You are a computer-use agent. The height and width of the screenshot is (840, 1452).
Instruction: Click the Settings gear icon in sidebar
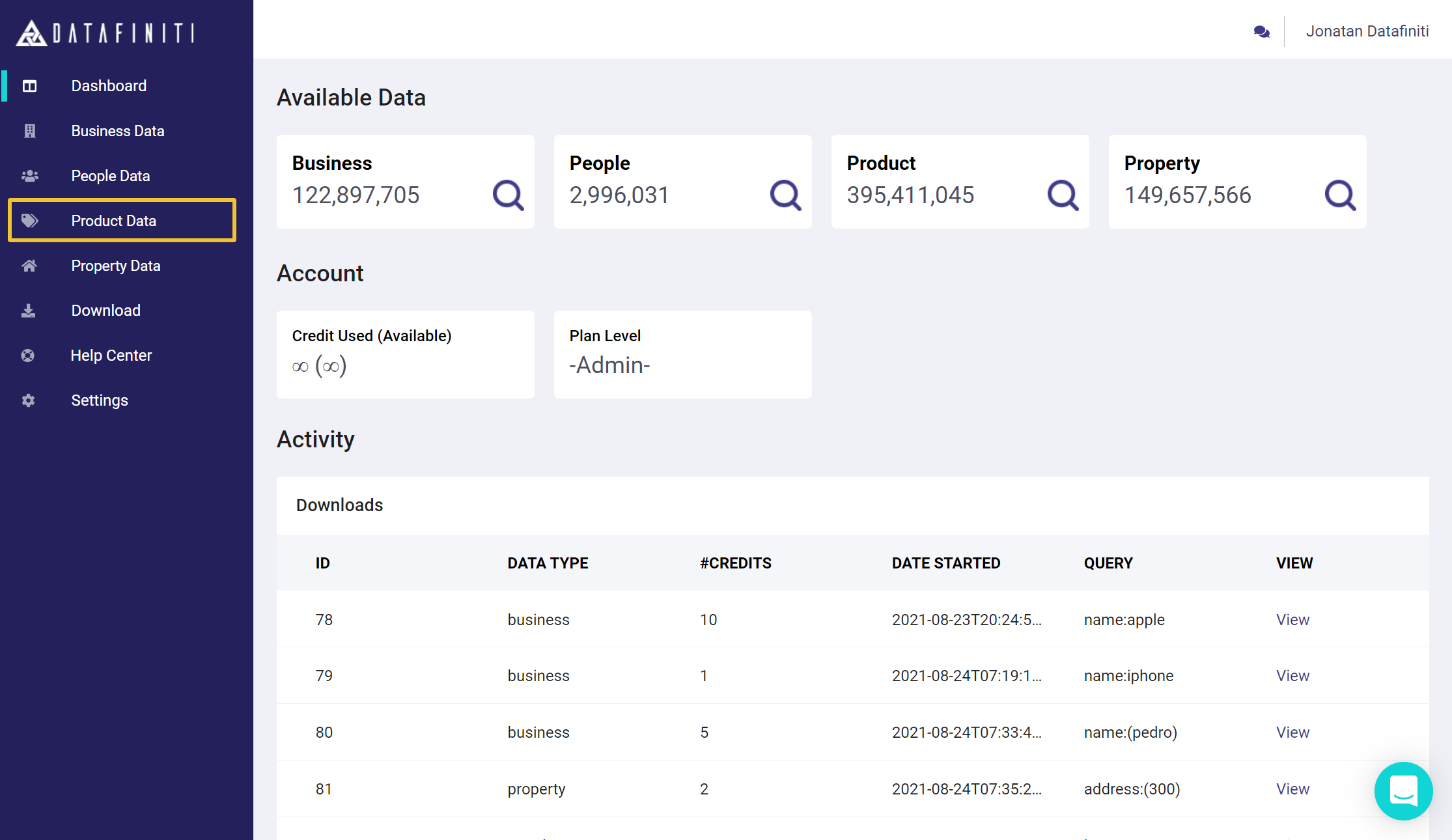(x=28, y=400)
